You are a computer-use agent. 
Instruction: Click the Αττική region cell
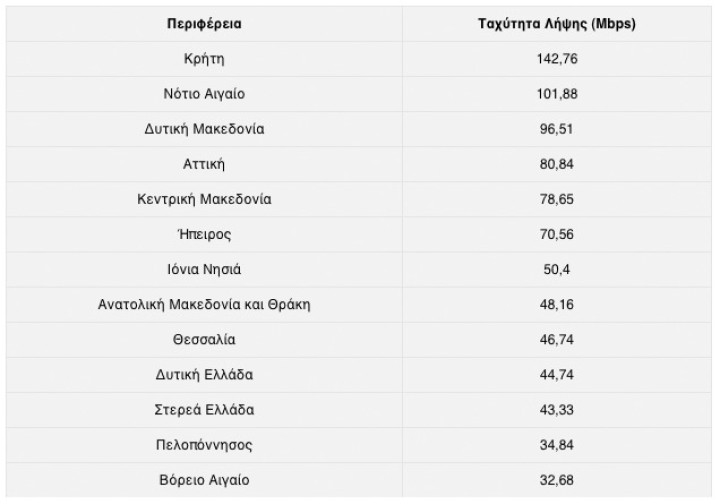coord(204,164)
